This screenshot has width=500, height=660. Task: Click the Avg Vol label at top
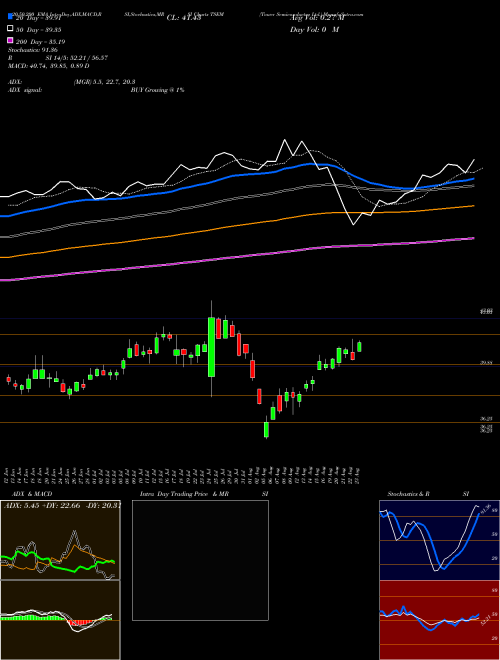pos(317,18)
